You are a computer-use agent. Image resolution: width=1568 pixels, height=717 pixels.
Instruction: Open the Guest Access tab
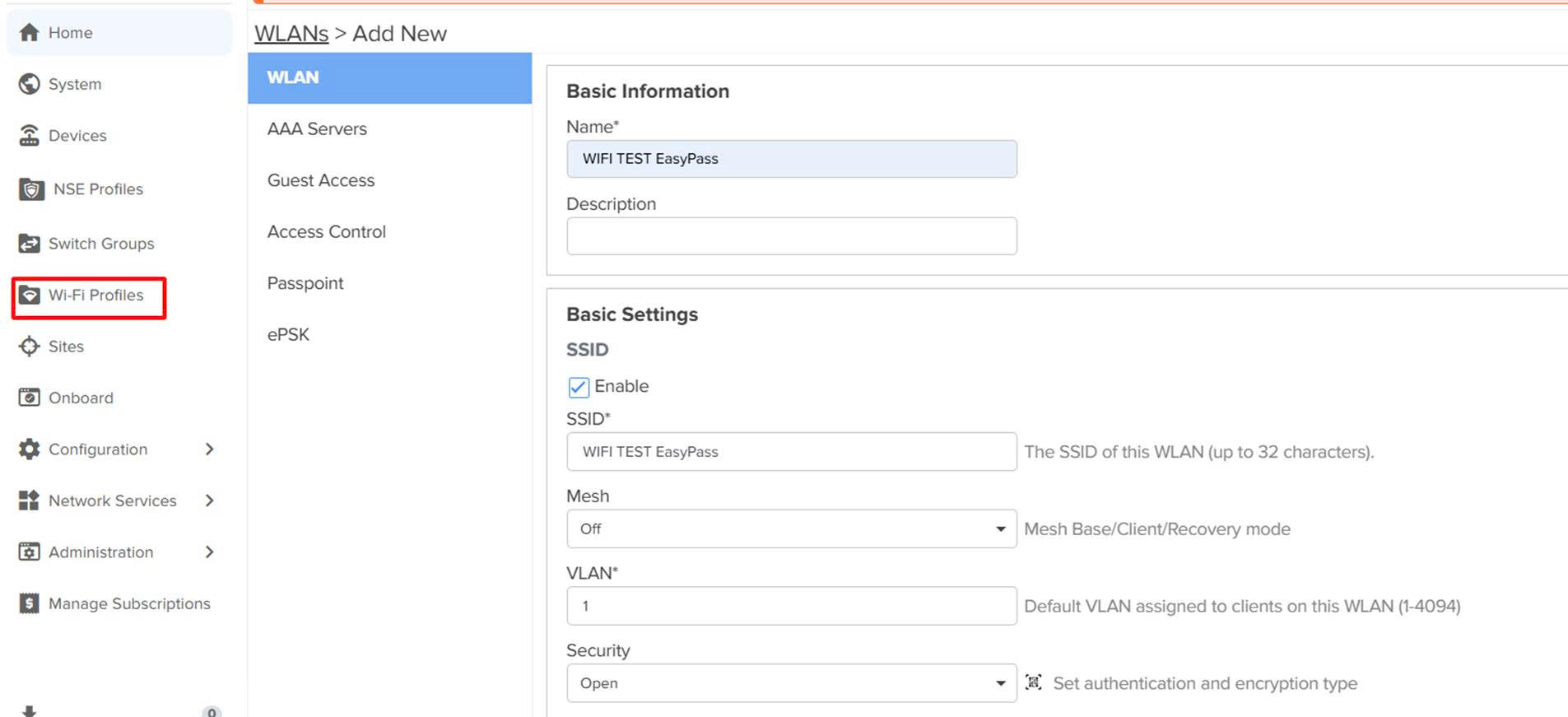(x=321, y=180)
